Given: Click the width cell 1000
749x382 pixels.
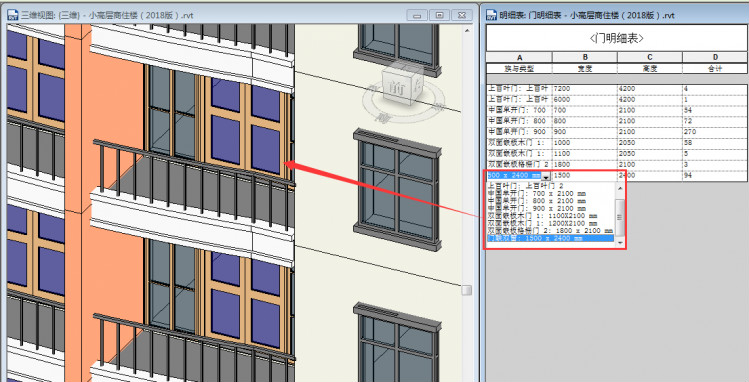Looking at the screenshot, I should point(585,143).
